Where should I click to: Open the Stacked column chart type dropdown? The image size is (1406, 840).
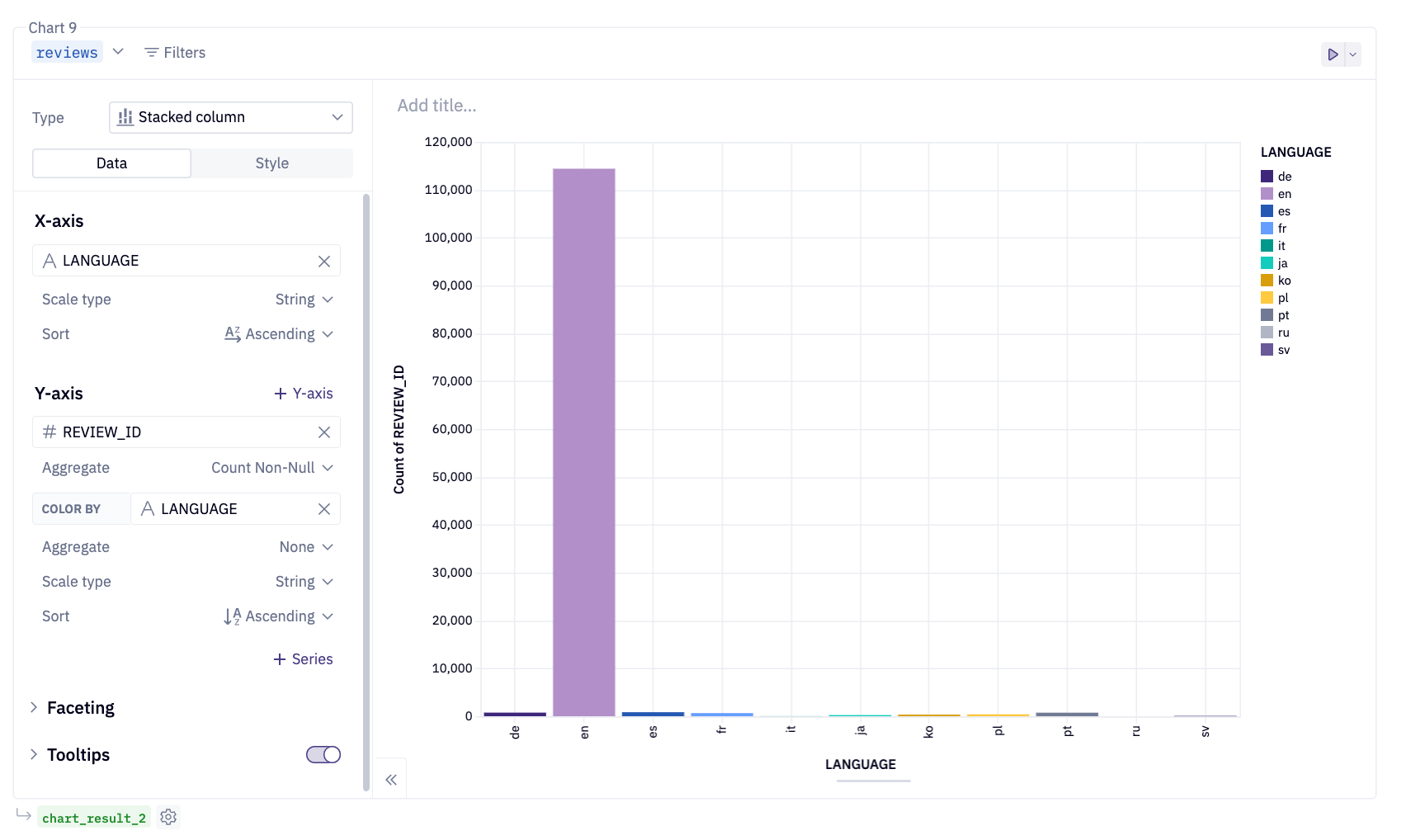point(230,117)
